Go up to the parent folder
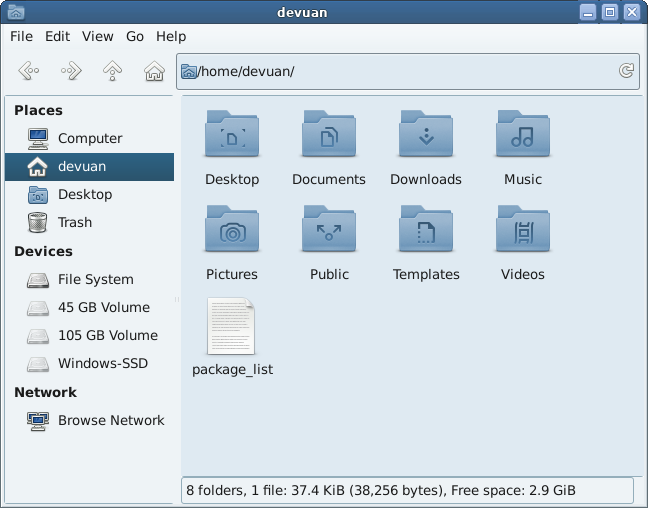 pyautogui.click(x=113, y=71)
